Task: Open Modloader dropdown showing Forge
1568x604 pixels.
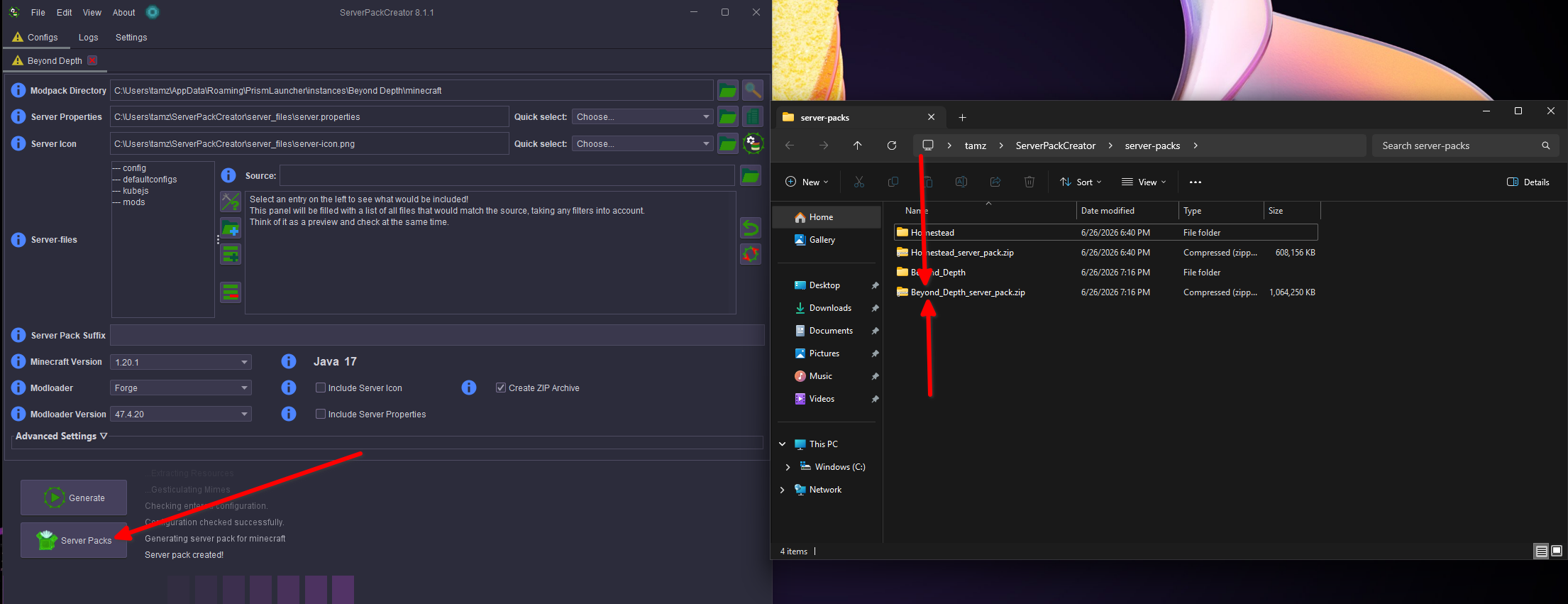Action: pos(181,388)
